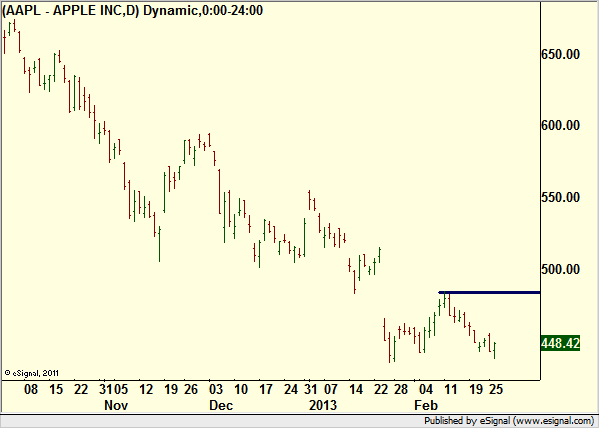The width and height of the screenshot is (599, 428).
Task: Click the Published by eSignal footer text
Action: [x=510, y=421]
